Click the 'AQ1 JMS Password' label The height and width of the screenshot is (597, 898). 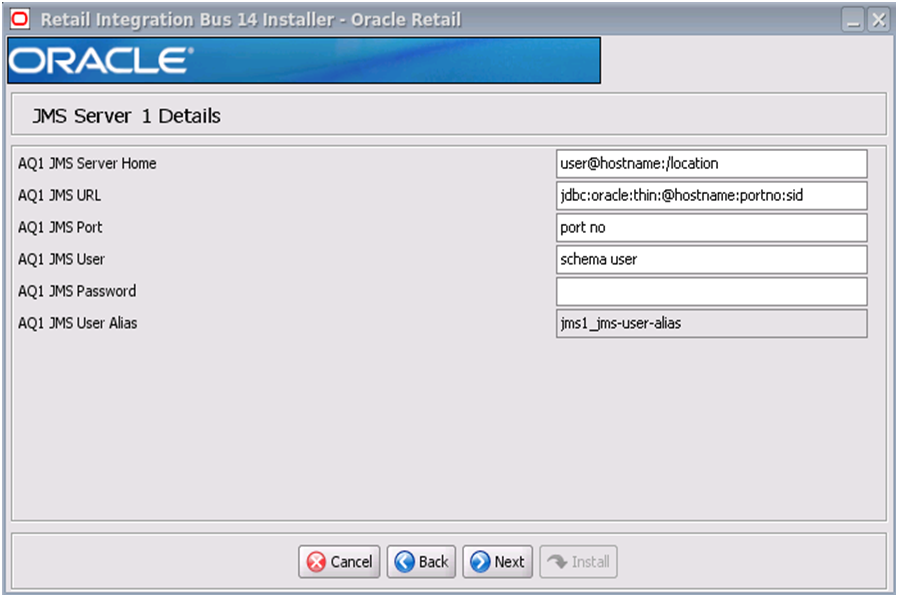click(x=77, y=291)
